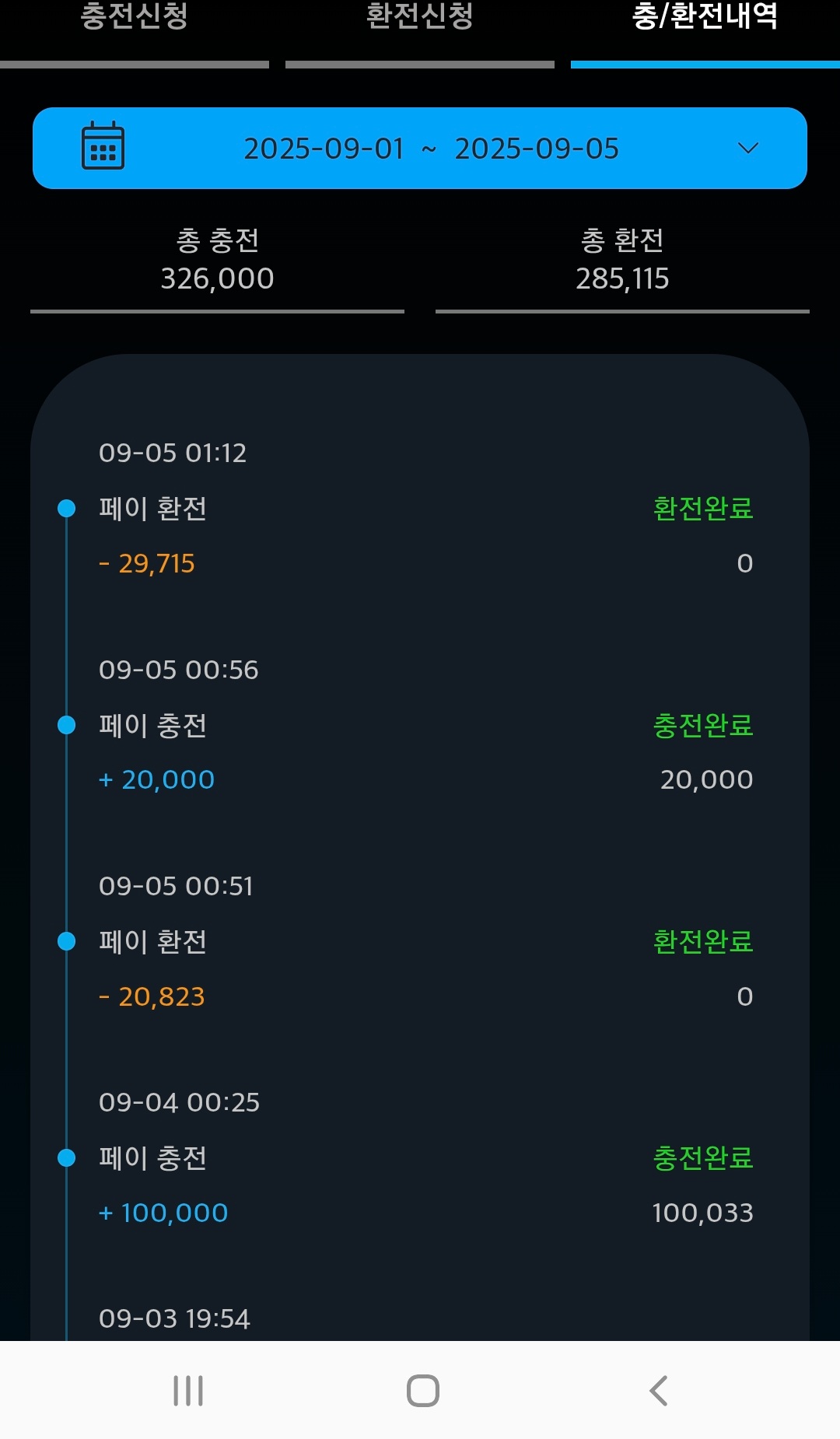Click timeline dot for 09-05 00:56 entry
The image size is (840, 1439).
click(67, 725)
